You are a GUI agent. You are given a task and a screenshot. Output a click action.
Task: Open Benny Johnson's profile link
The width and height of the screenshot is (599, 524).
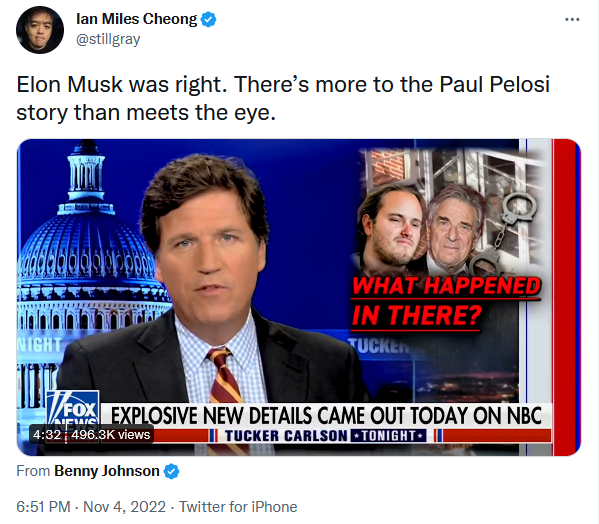click(107, 471)
